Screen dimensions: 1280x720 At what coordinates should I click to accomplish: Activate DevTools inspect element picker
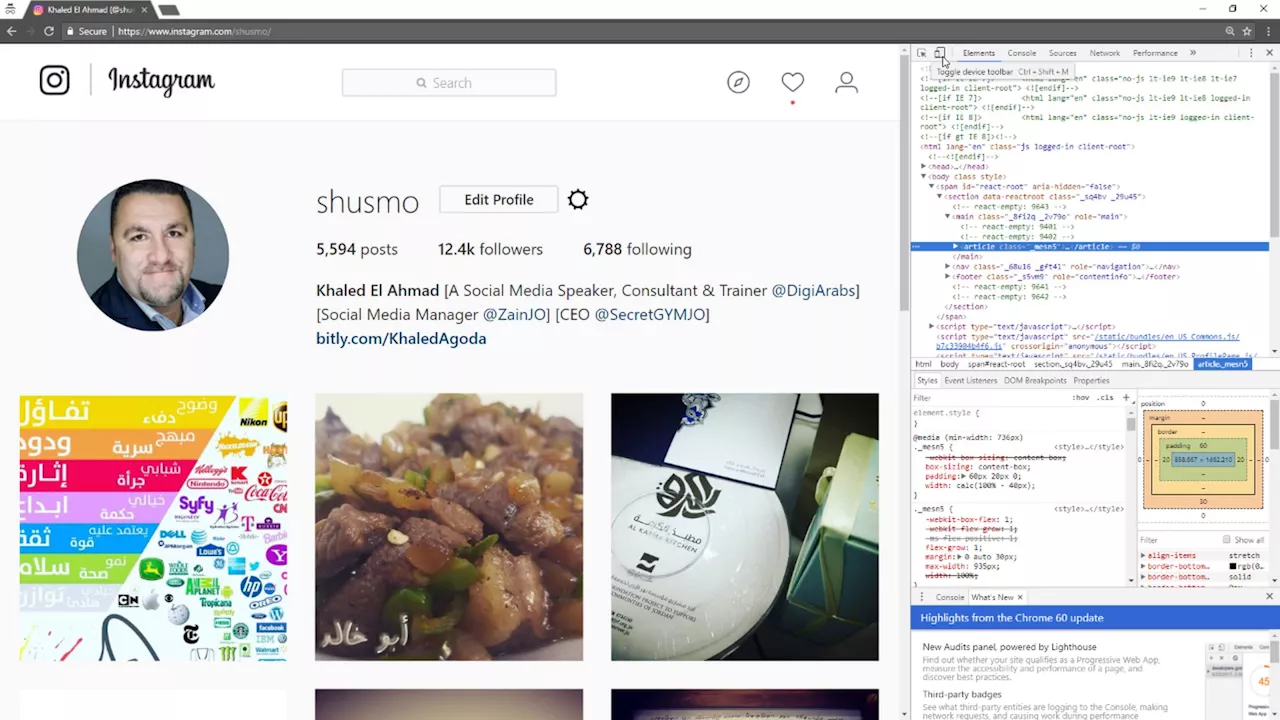(x=922, y=53)
